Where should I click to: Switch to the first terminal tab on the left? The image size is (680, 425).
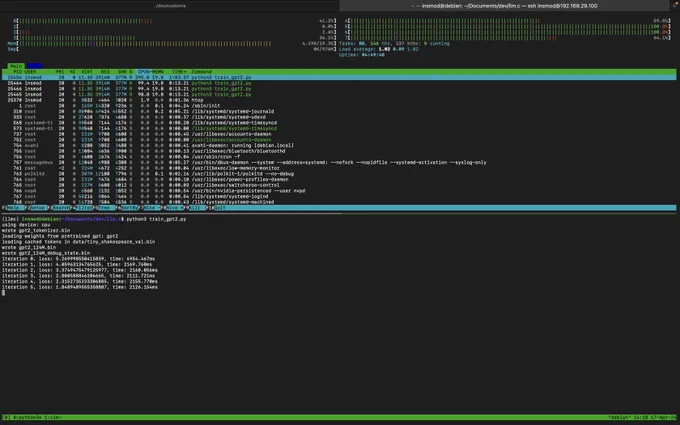170,6
